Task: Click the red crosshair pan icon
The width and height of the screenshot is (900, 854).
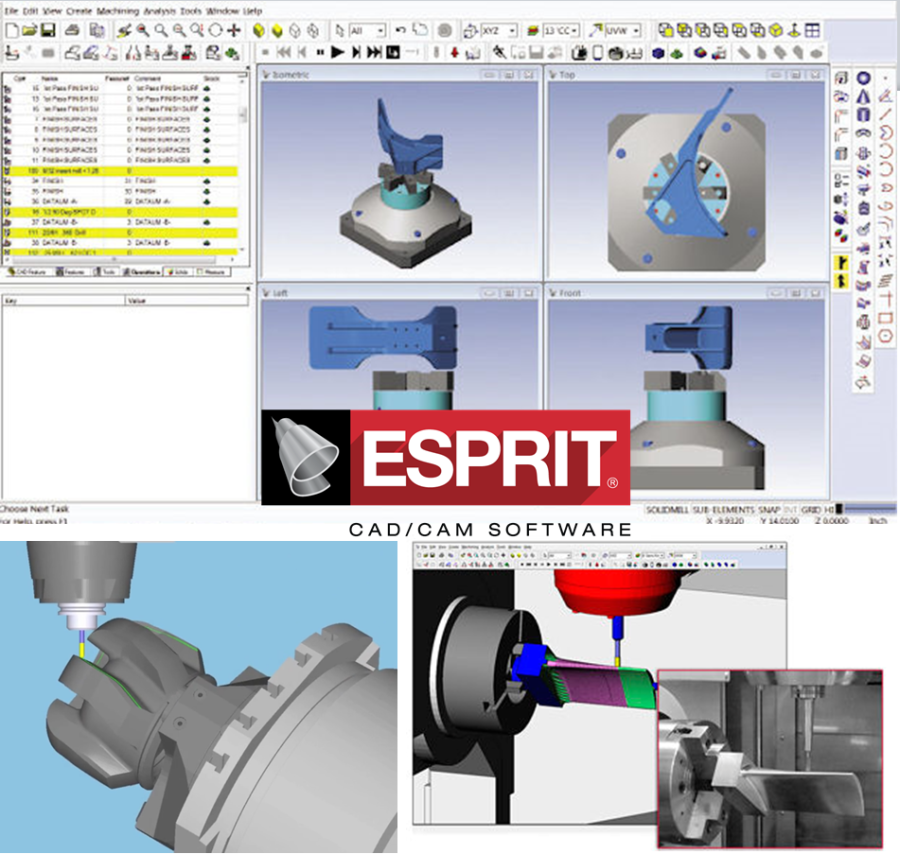Action: click(x=234, y=30)
